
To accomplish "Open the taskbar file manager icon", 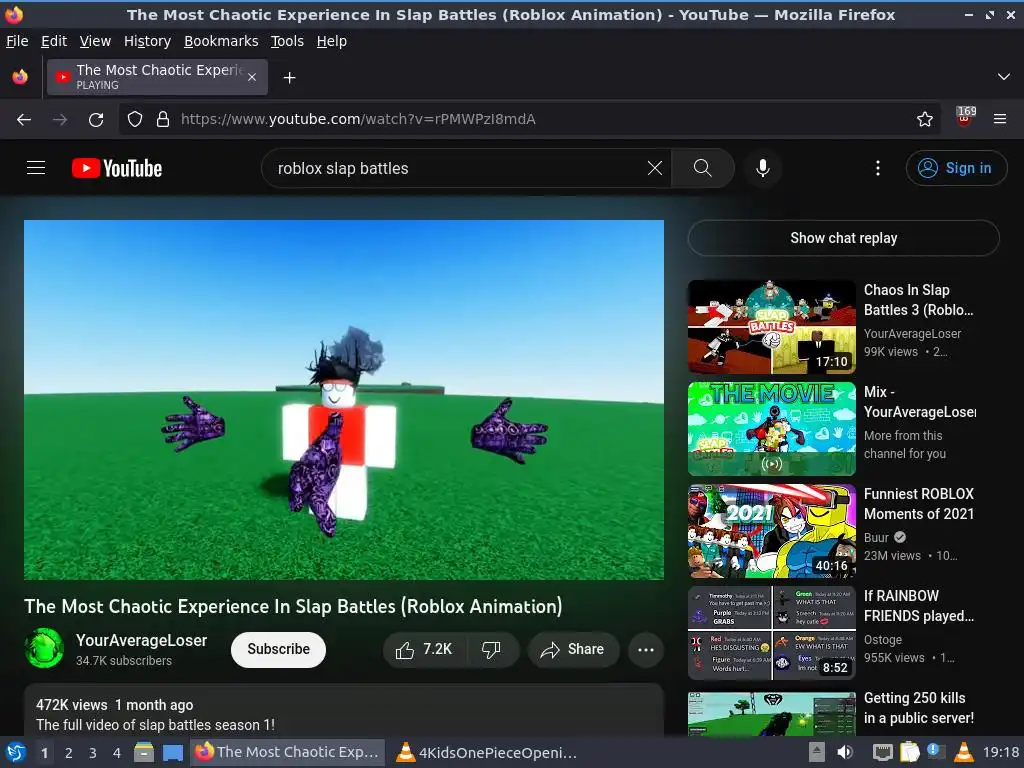I will (143, 752).
